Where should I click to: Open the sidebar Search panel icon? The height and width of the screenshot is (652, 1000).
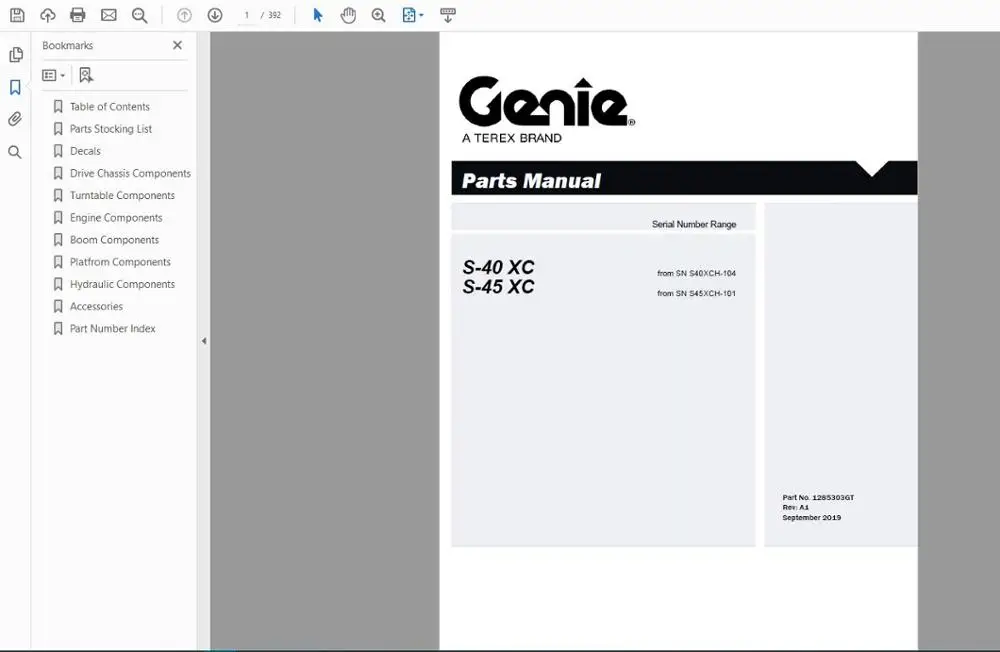pos(15,152)
